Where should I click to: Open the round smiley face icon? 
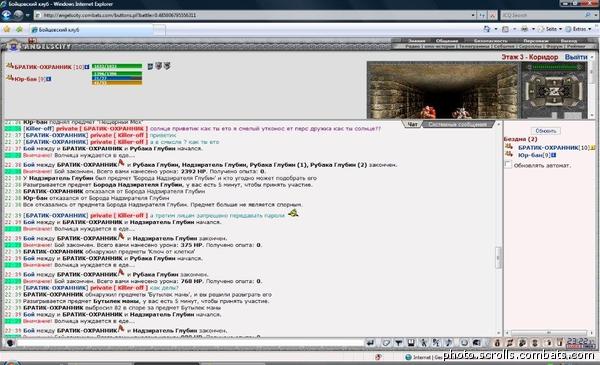tap(464, 343)
